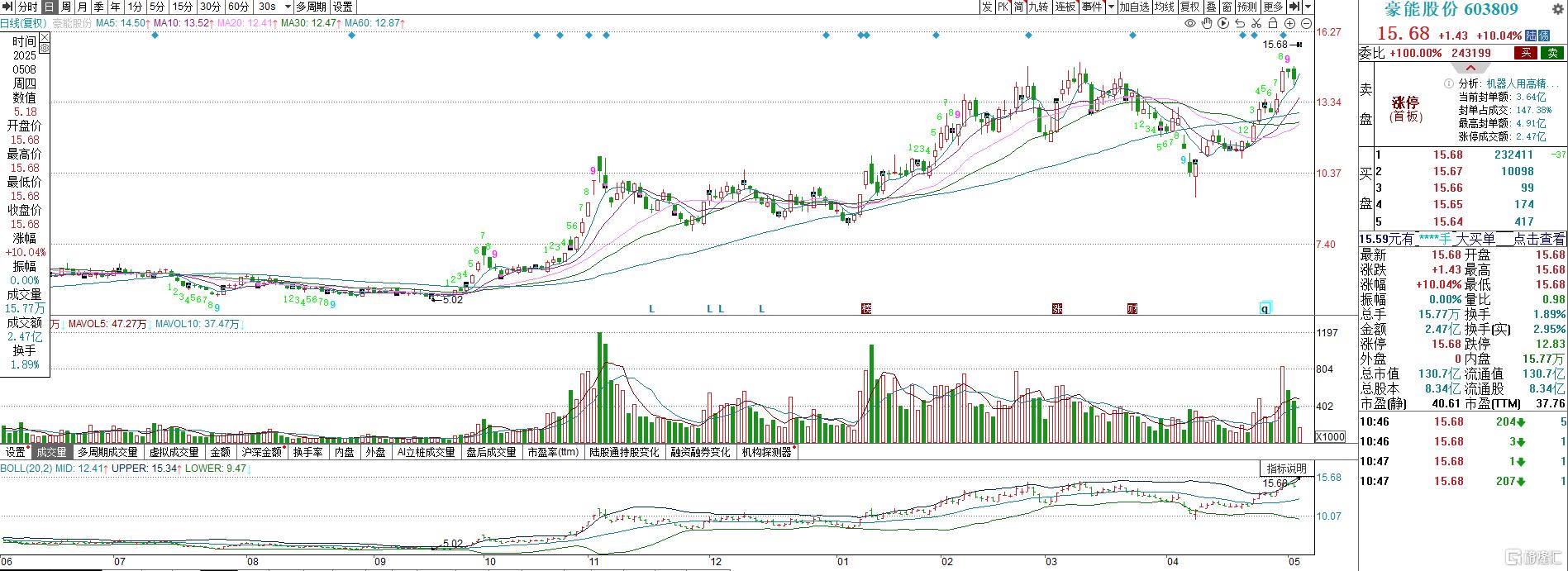Click the 多周期 multi-period button
Viewport: 1568px width, 571px height.
click(312, 7)
